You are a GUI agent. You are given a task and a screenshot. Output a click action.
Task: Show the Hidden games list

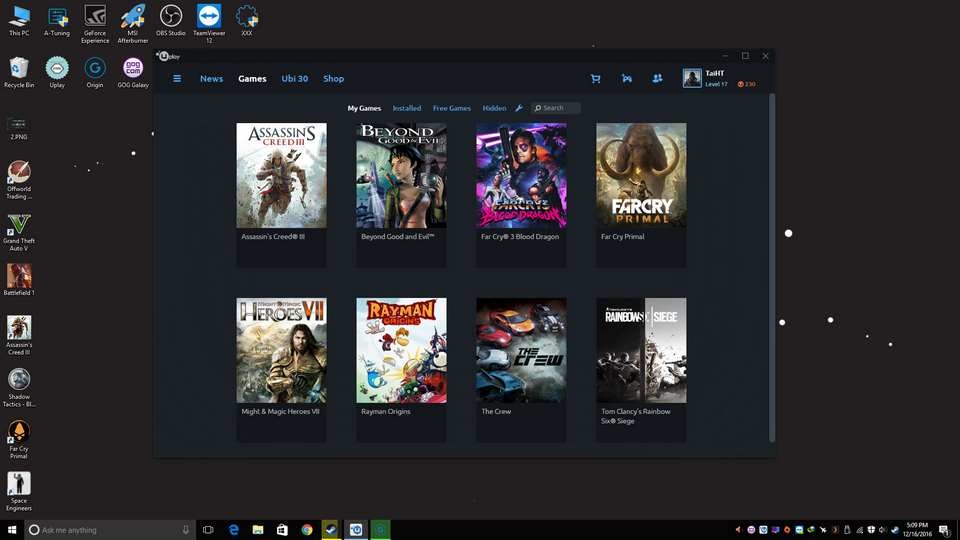[494, 108]
